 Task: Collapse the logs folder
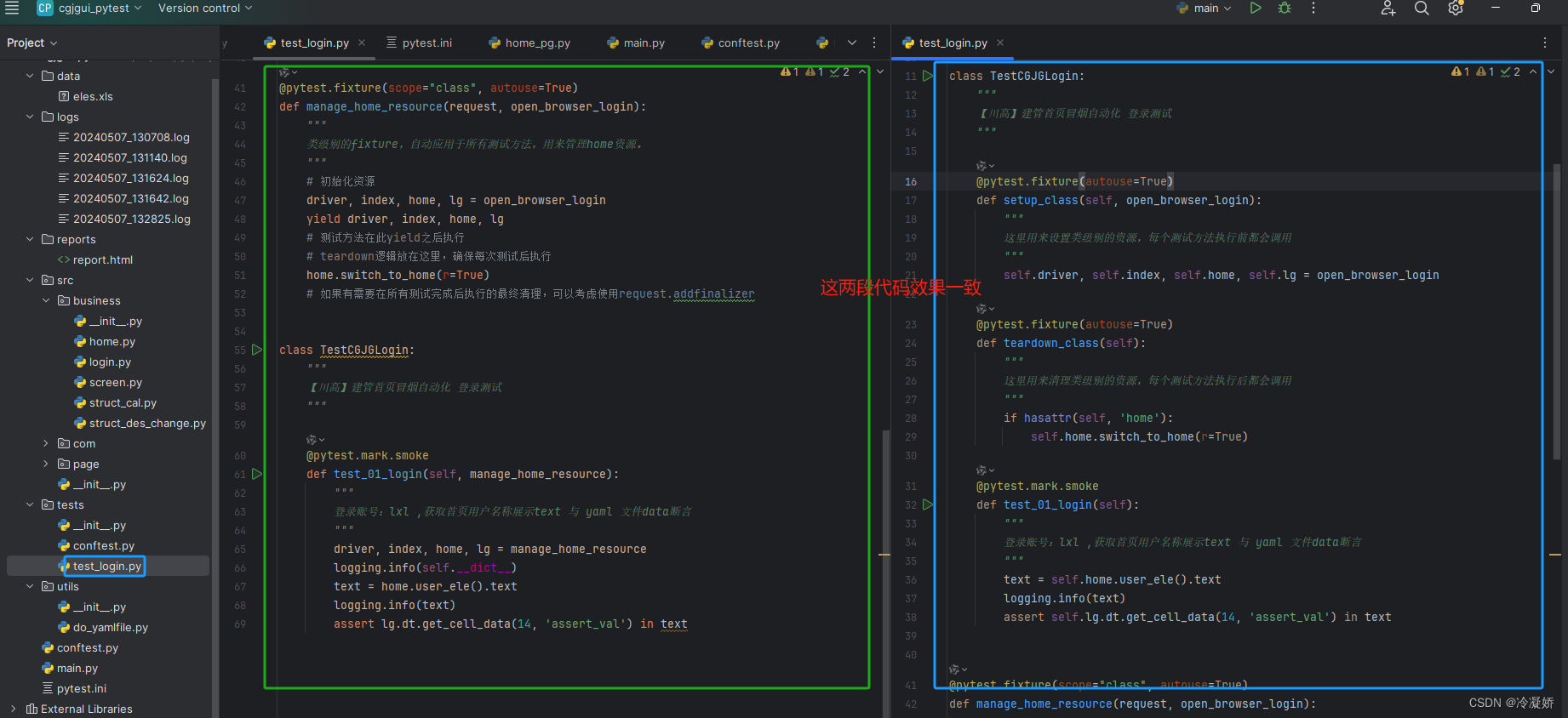pyautogui.click(x=30, y=117)
